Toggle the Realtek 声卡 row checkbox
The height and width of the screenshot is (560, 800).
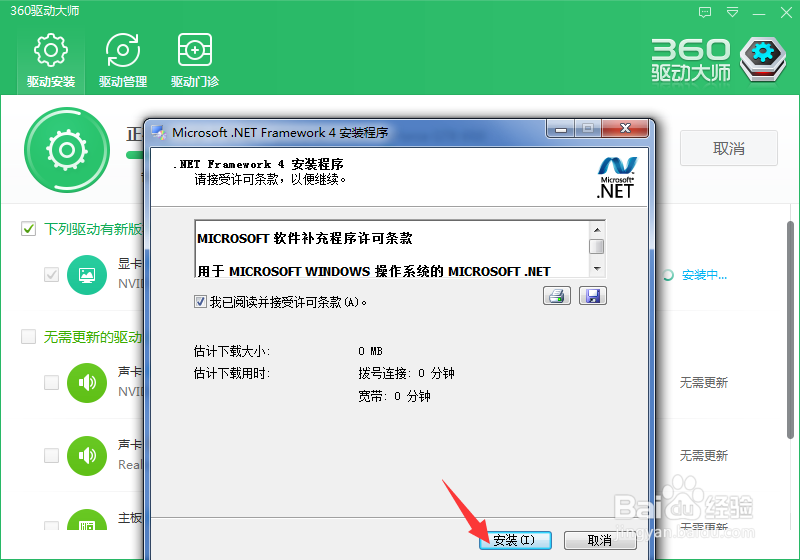51,455
